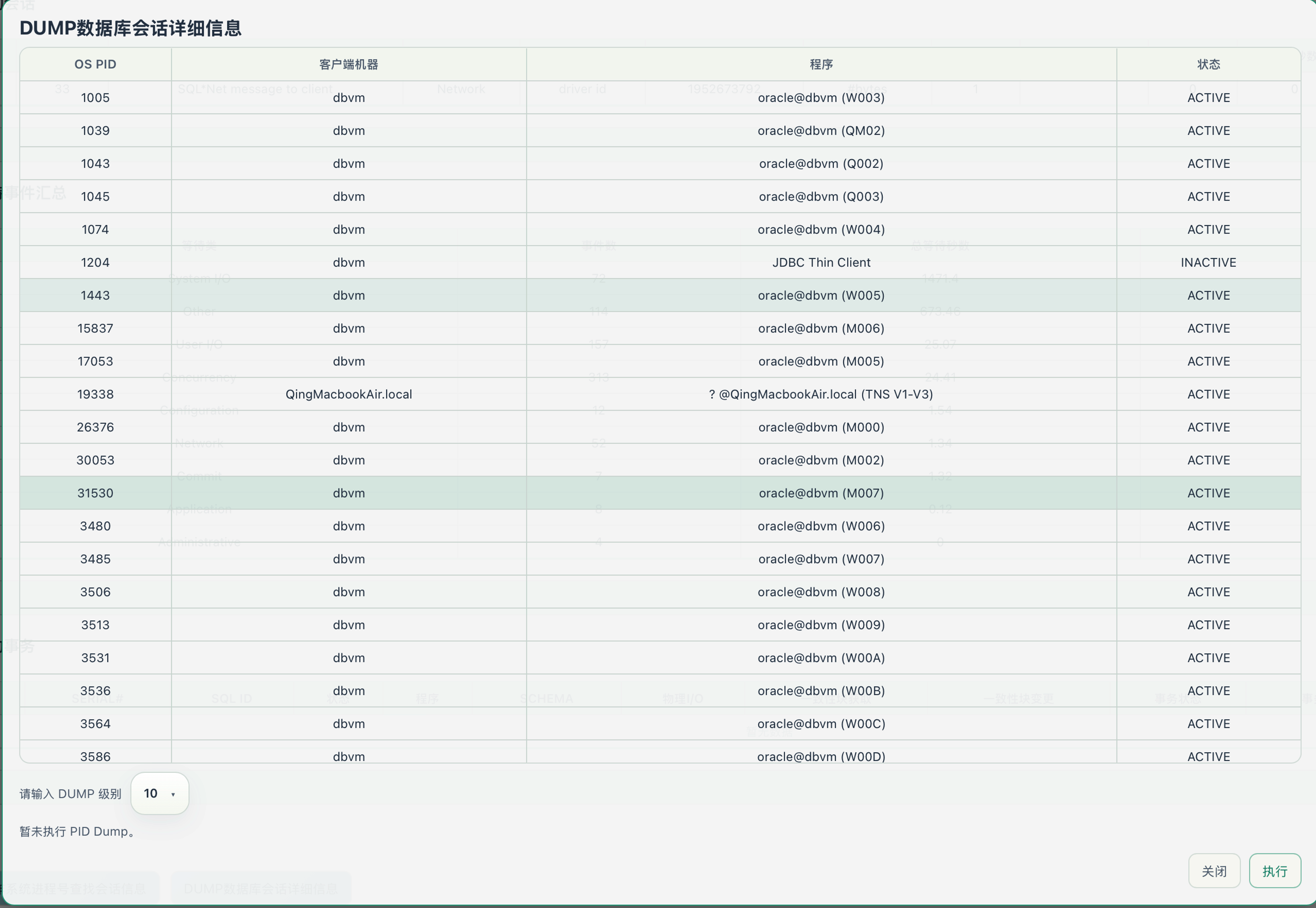Image resolution: width=1316 pixels, height=908 pixels.
Task: Click the oracle@dbvm (W007) program cell
Action: [x=821, y=559]
